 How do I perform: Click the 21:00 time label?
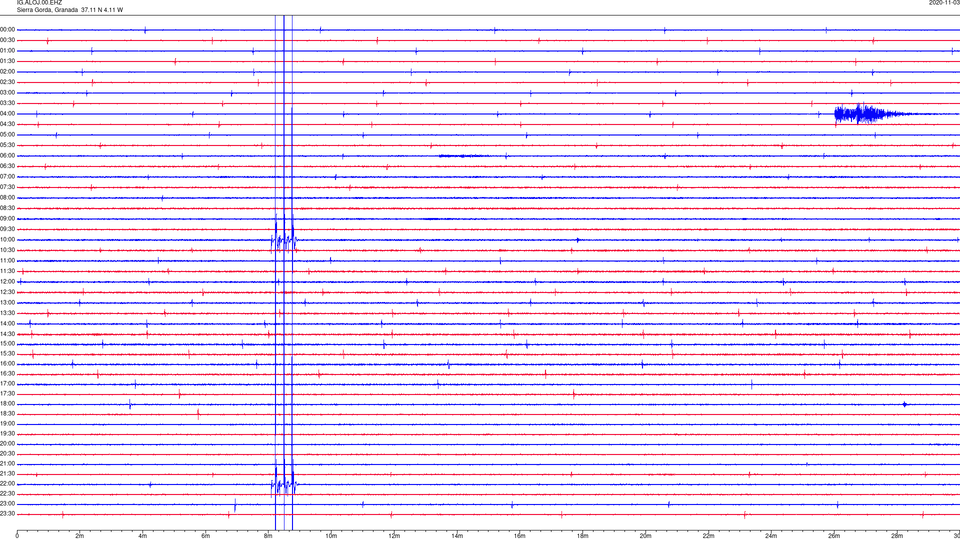click(7, 463)
